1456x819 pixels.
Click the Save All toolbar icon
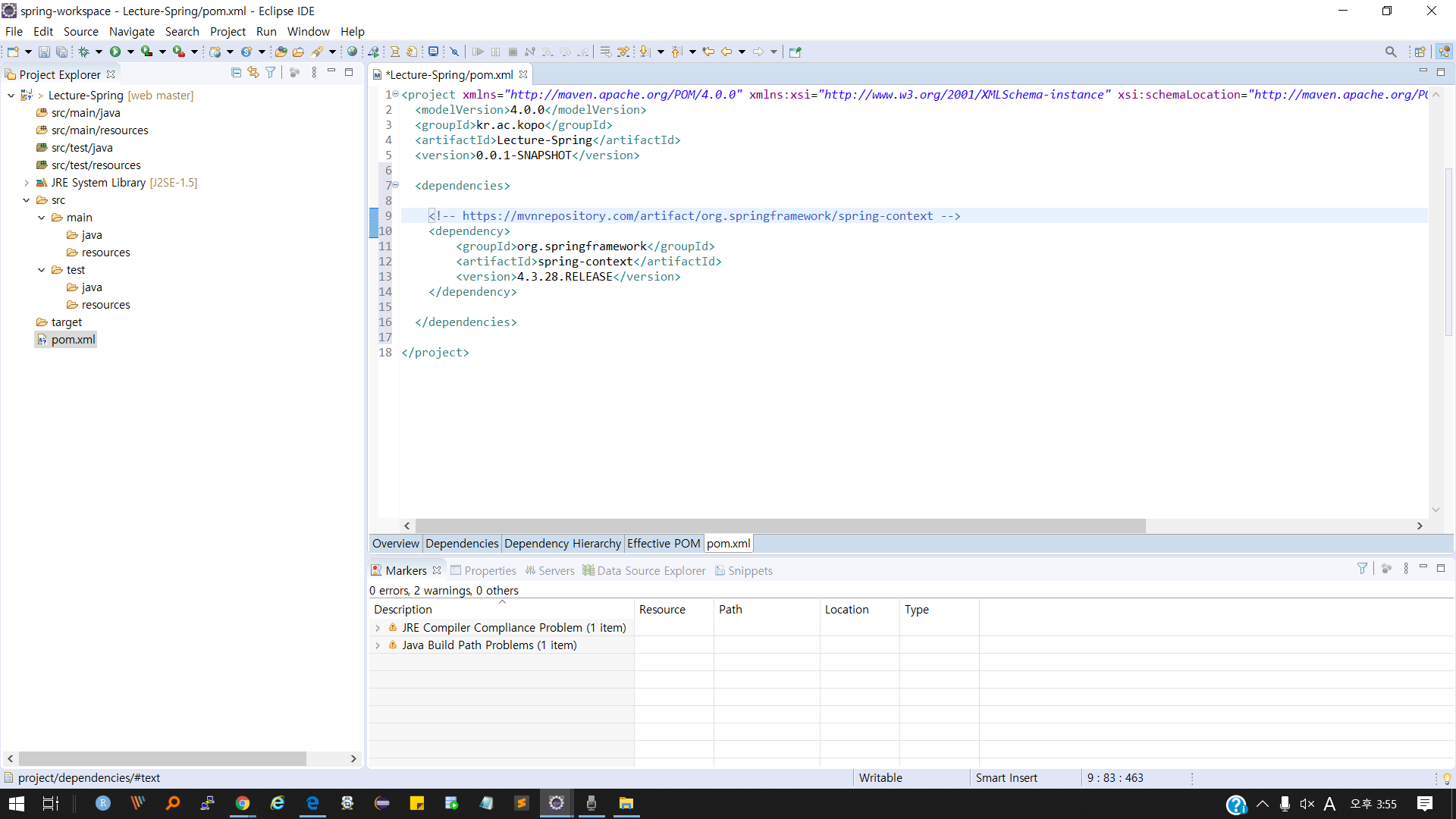[61, 52]
